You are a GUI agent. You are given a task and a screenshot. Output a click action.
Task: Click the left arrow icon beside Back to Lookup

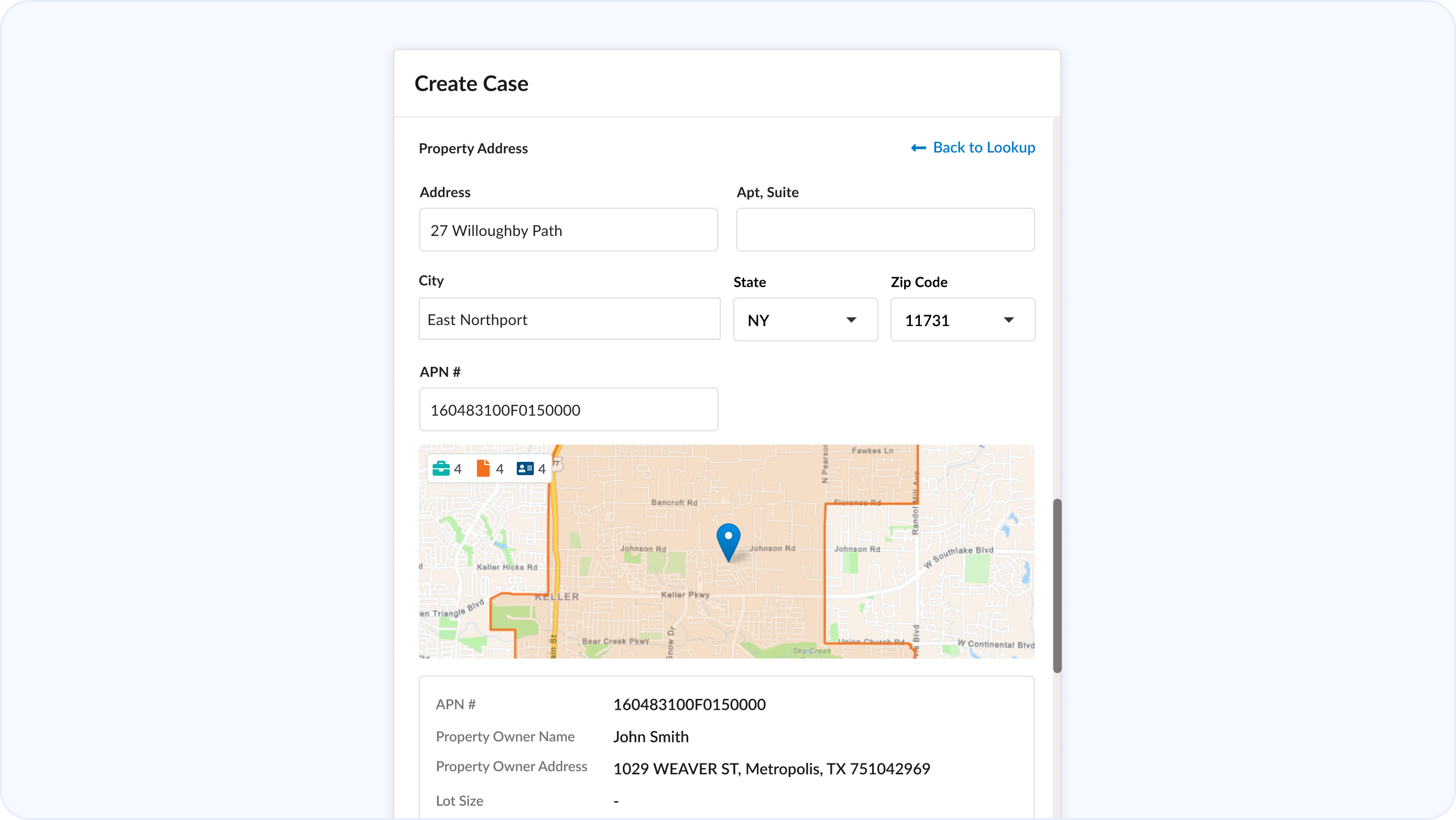pos(918,148)
